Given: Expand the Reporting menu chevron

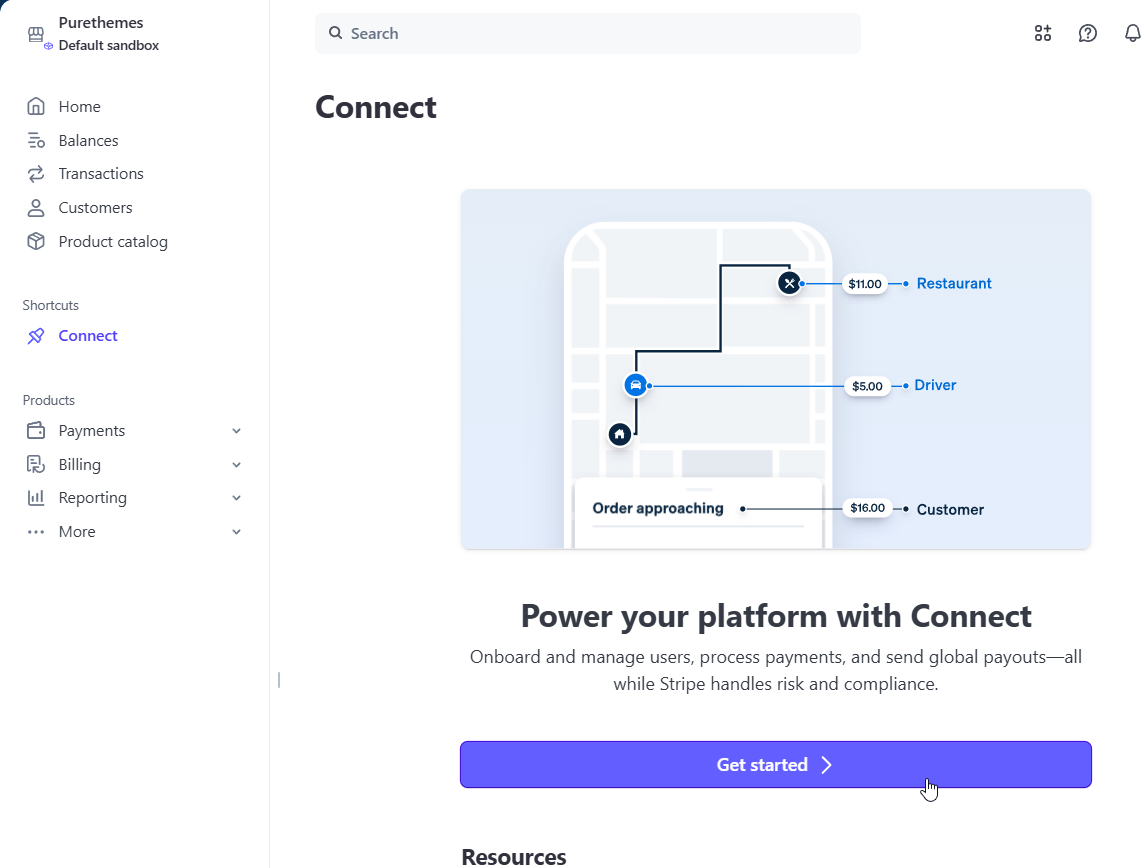Looking at the screenshot, I should 237,498.
